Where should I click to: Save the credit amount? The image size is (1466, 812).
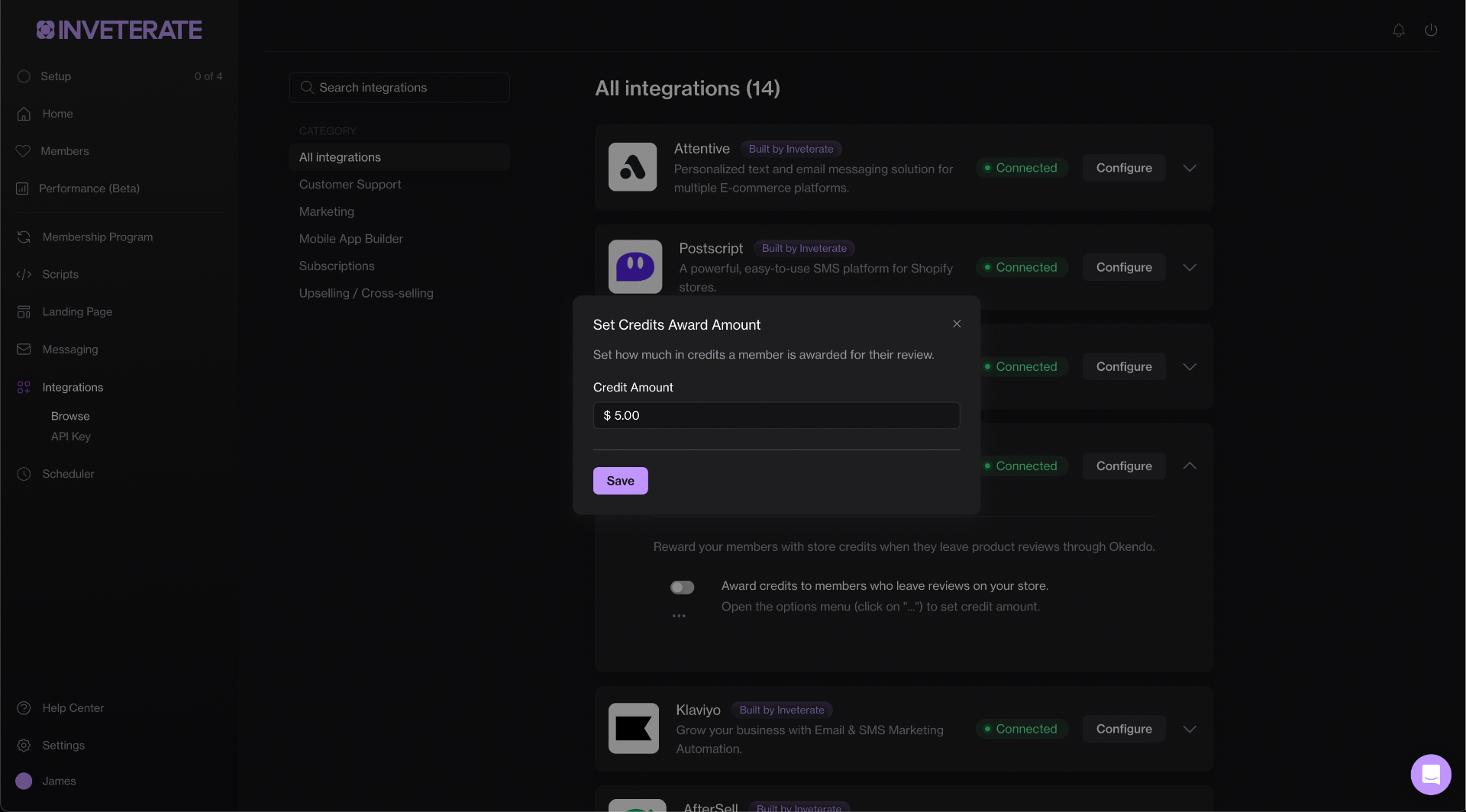tap(620, 481)
